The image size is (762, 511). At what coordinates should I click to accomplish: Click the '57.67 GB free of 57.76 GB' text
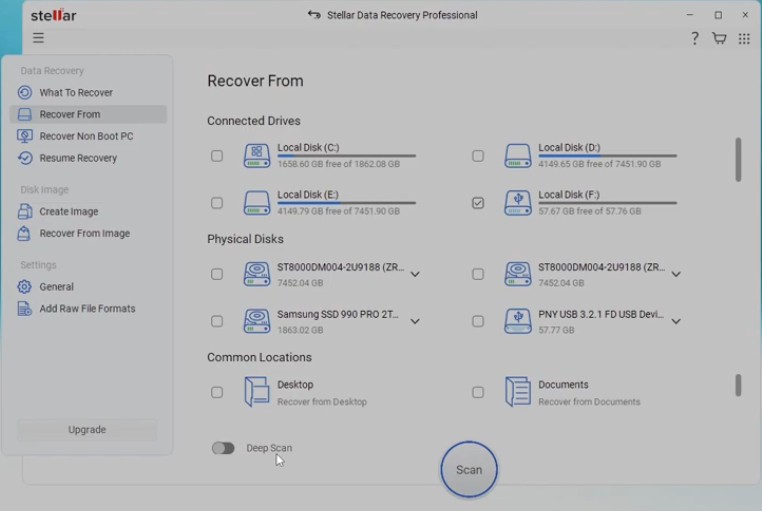click(589, 211)
